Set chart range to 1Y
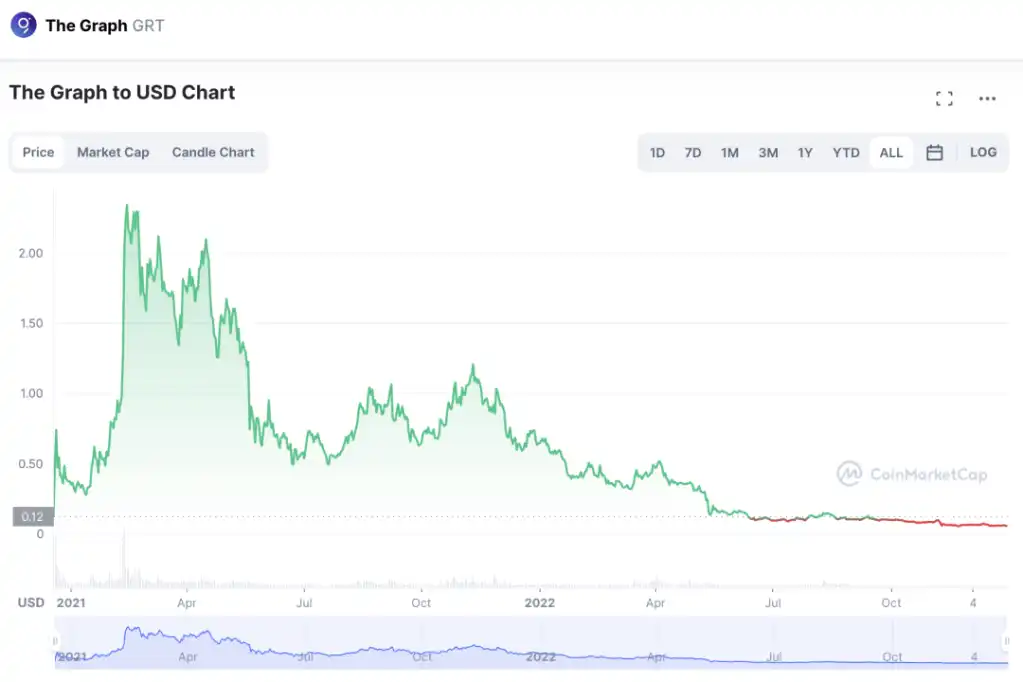 805,153
